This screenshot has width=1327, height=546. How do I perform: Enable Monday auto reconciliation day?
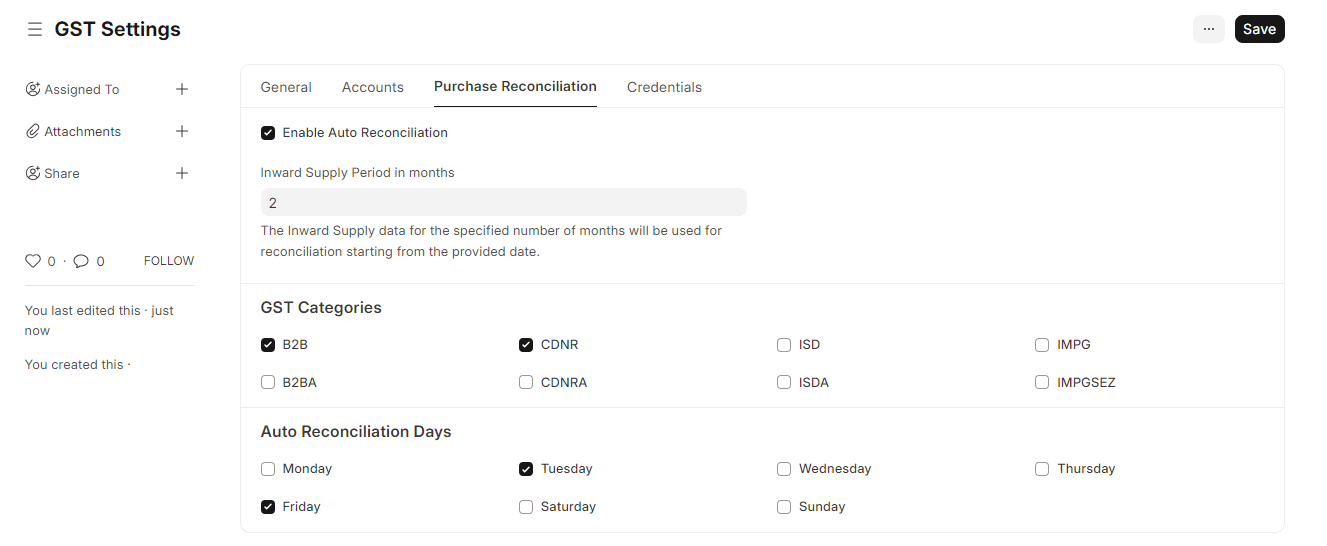click(x=268, y=469)
